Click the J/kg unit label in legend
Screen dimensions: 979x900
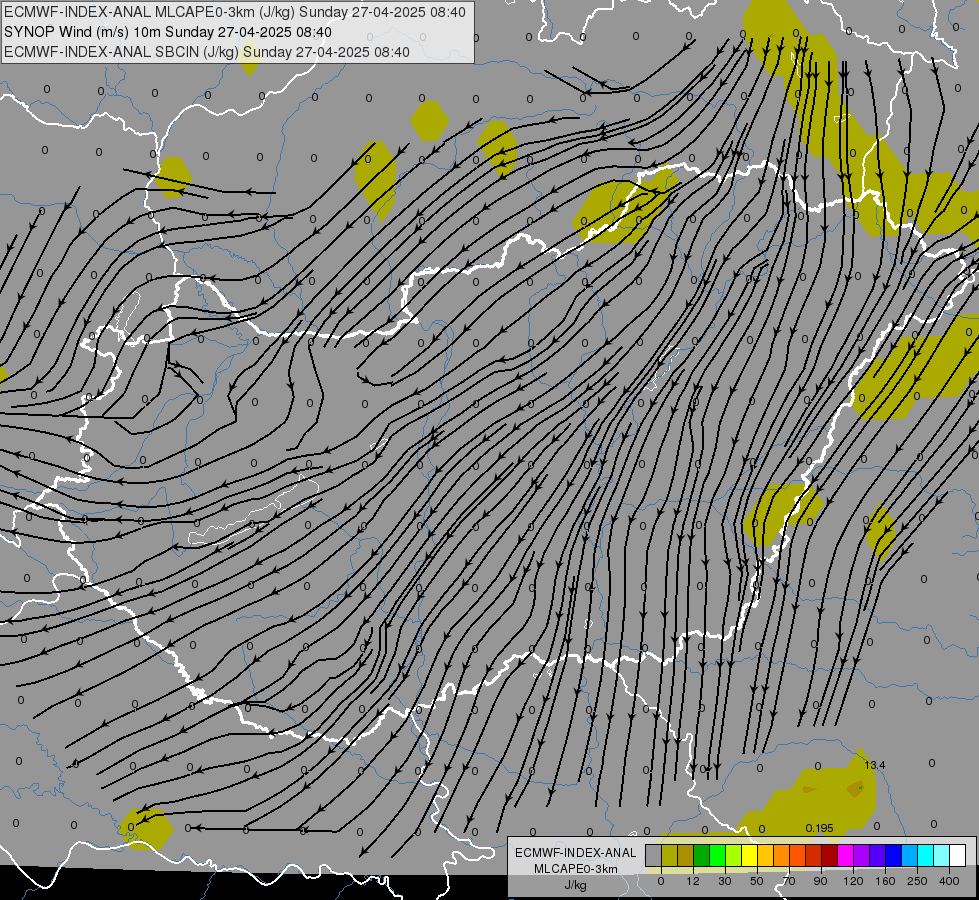(575, 885)
